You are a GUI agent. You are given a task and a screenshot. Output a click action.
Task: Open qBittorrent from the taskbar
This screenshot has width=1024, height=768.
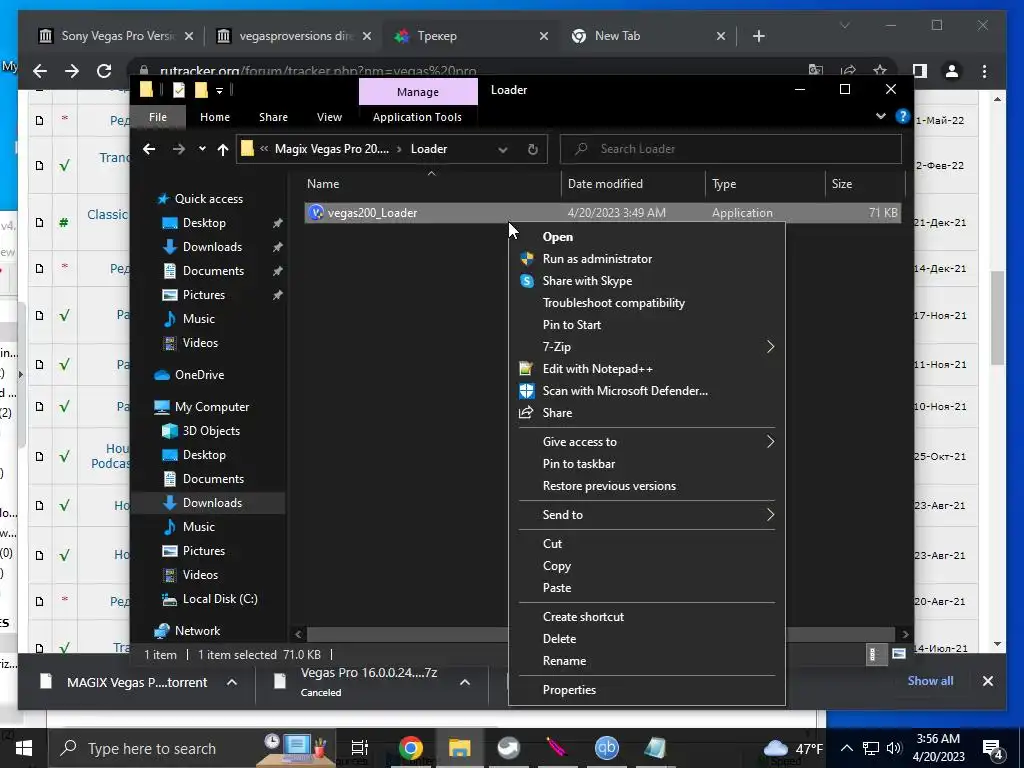606,748
